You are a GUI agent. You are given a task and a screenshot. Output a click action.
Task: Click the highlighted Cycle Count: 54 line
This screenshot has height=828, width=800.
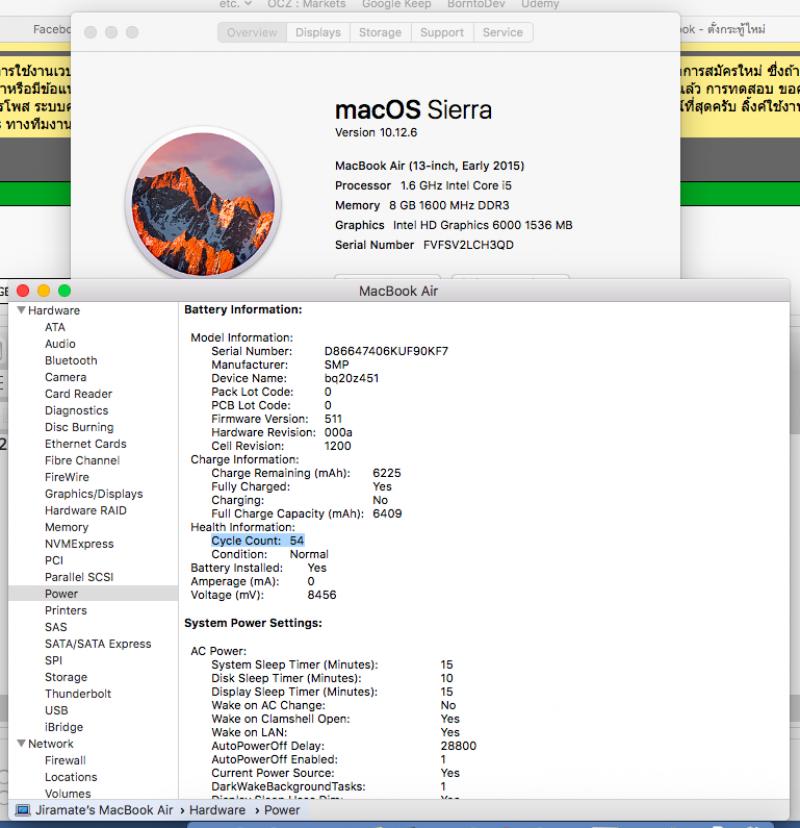tap(258, 541)
